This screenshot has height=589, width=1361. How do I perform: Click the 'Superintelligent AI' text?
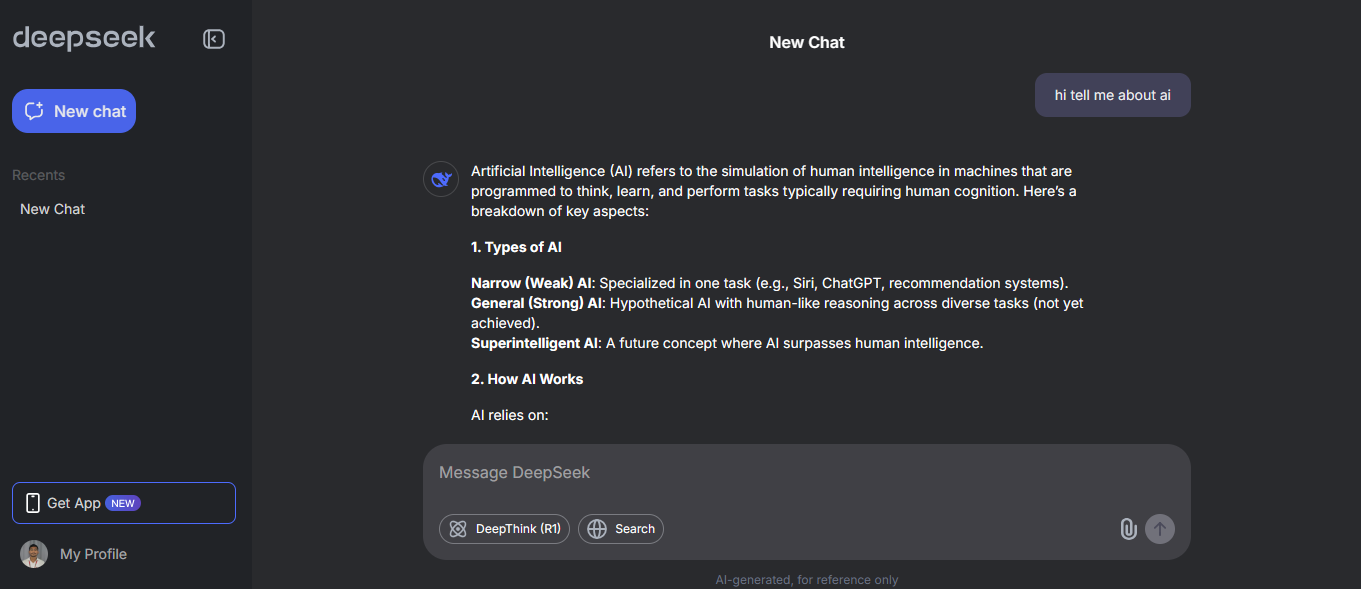point(534,343)
